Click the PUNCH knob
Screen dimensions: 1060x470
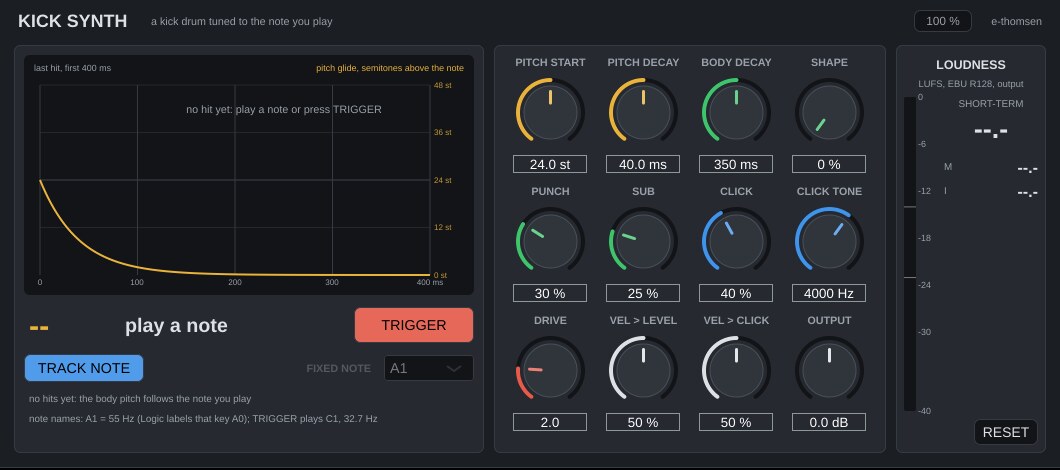pyautogui.click(x=550, y=241)
